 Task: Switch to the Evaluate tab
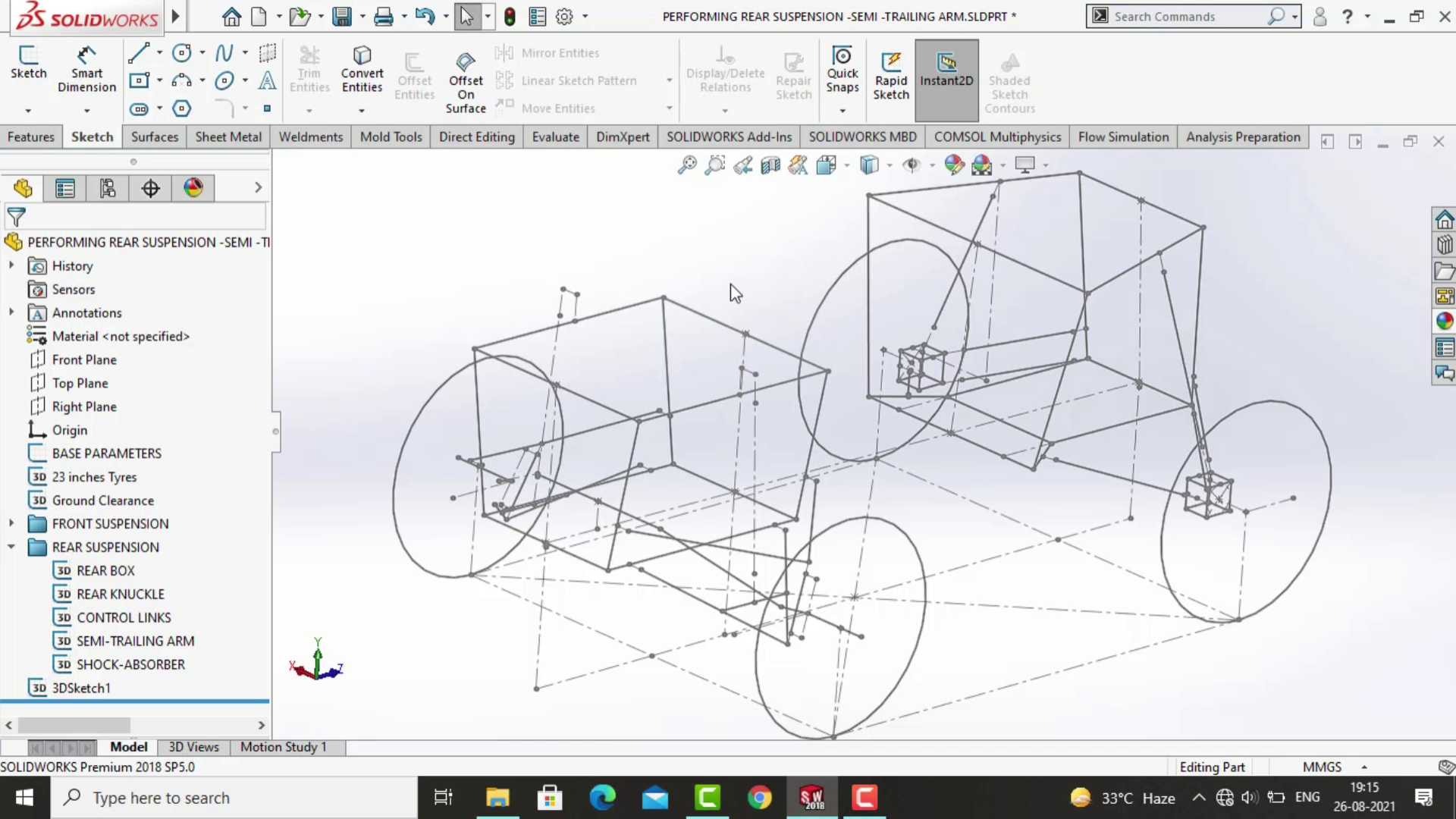point(555,136)
